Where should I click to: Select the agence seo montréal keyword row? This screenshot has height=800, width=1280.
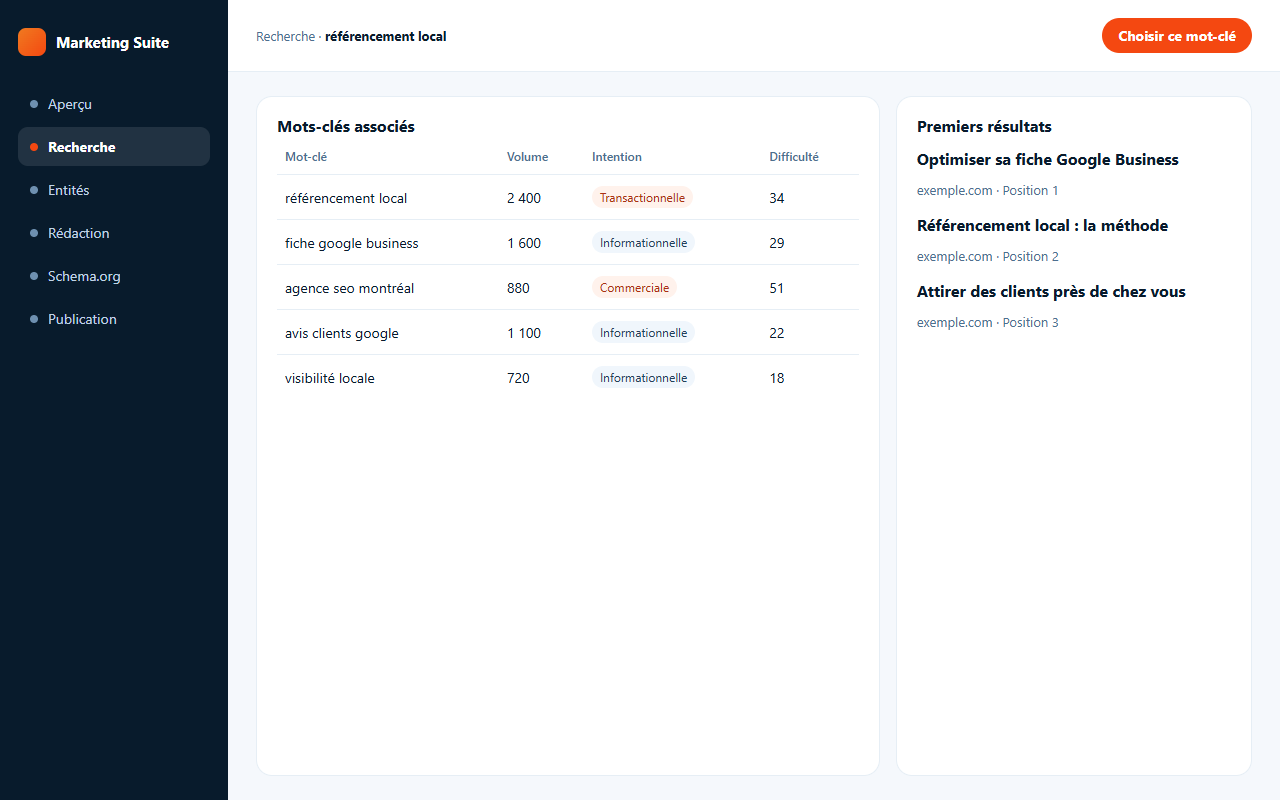coord(568,288)
